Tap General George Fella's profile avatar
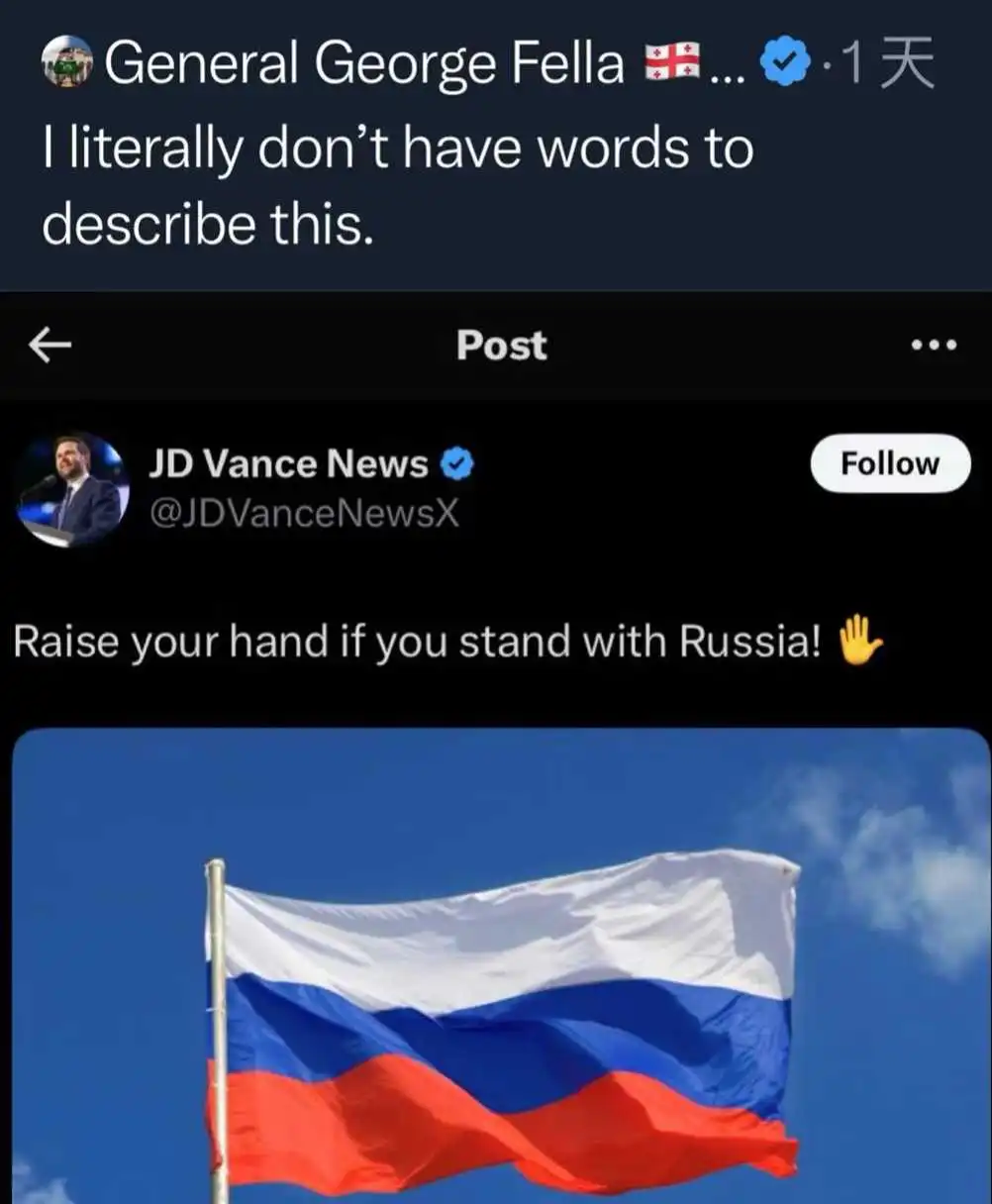The height and width of the screenshot is (1204, 992). 67,63
